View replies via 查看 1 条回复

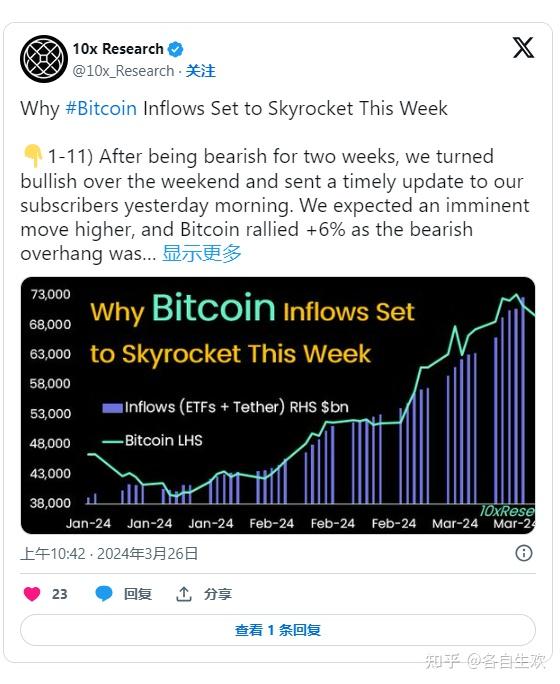click(x=278, y=630)
